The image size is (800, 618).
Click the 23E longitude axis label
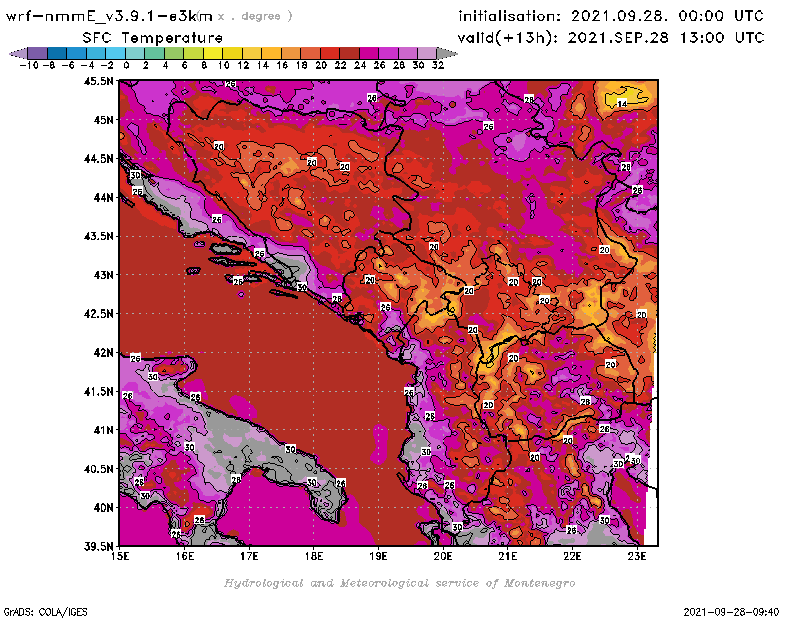[636, 556]
